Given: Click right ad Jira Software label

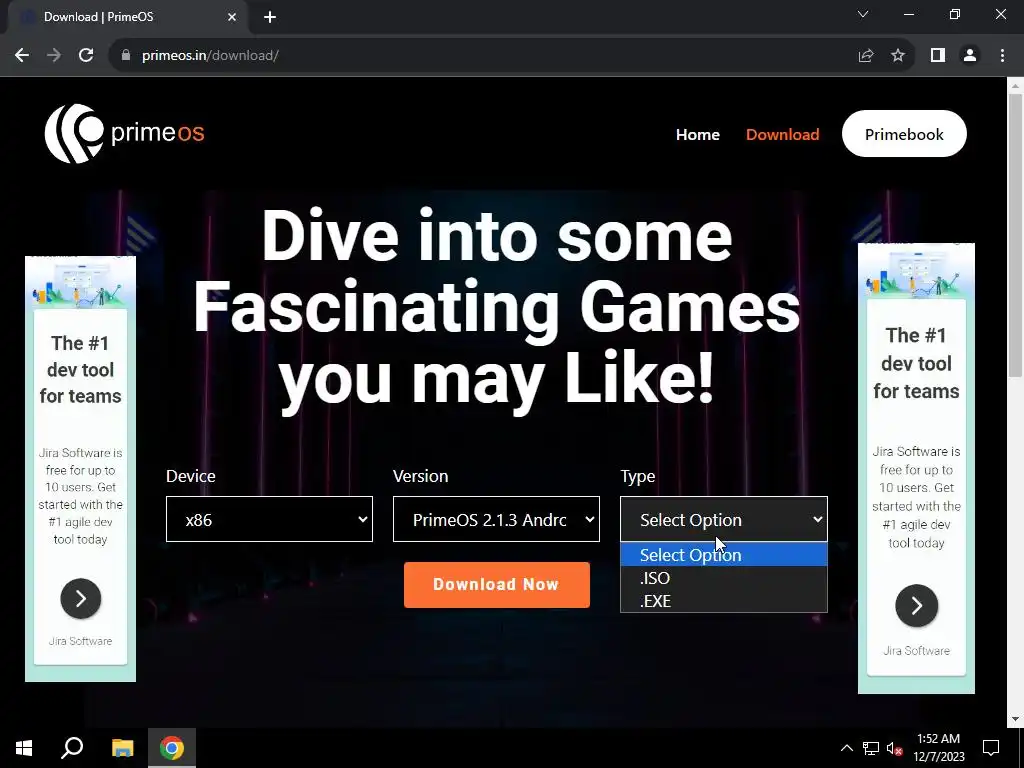Looking at the screenshot, I should (916, 650).
